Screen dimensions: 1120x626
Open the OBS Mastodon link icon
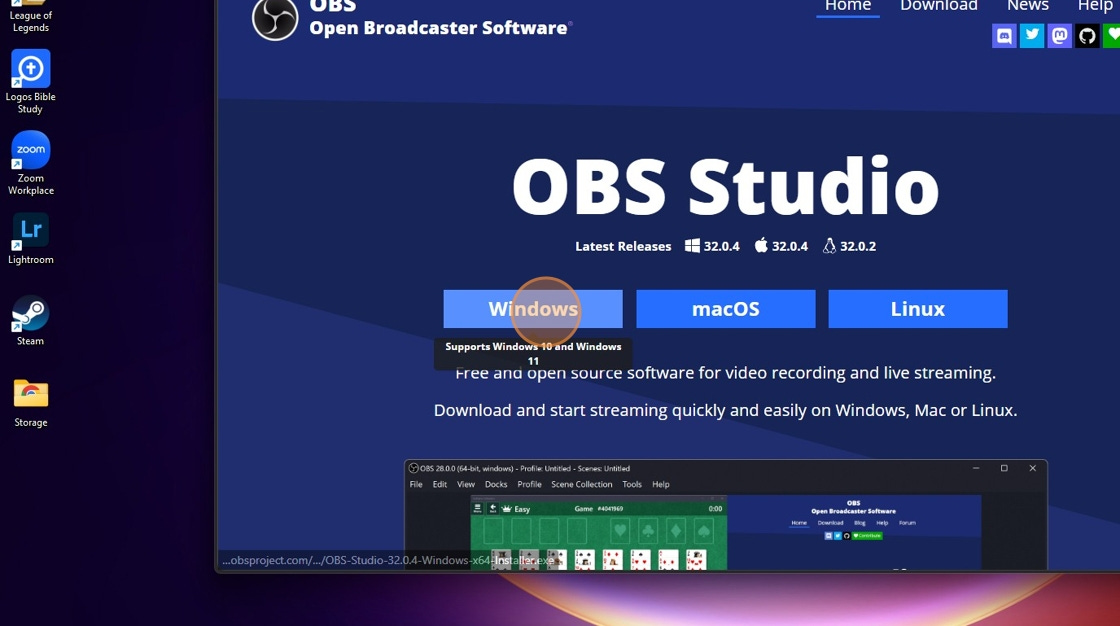coord(1059,35)
